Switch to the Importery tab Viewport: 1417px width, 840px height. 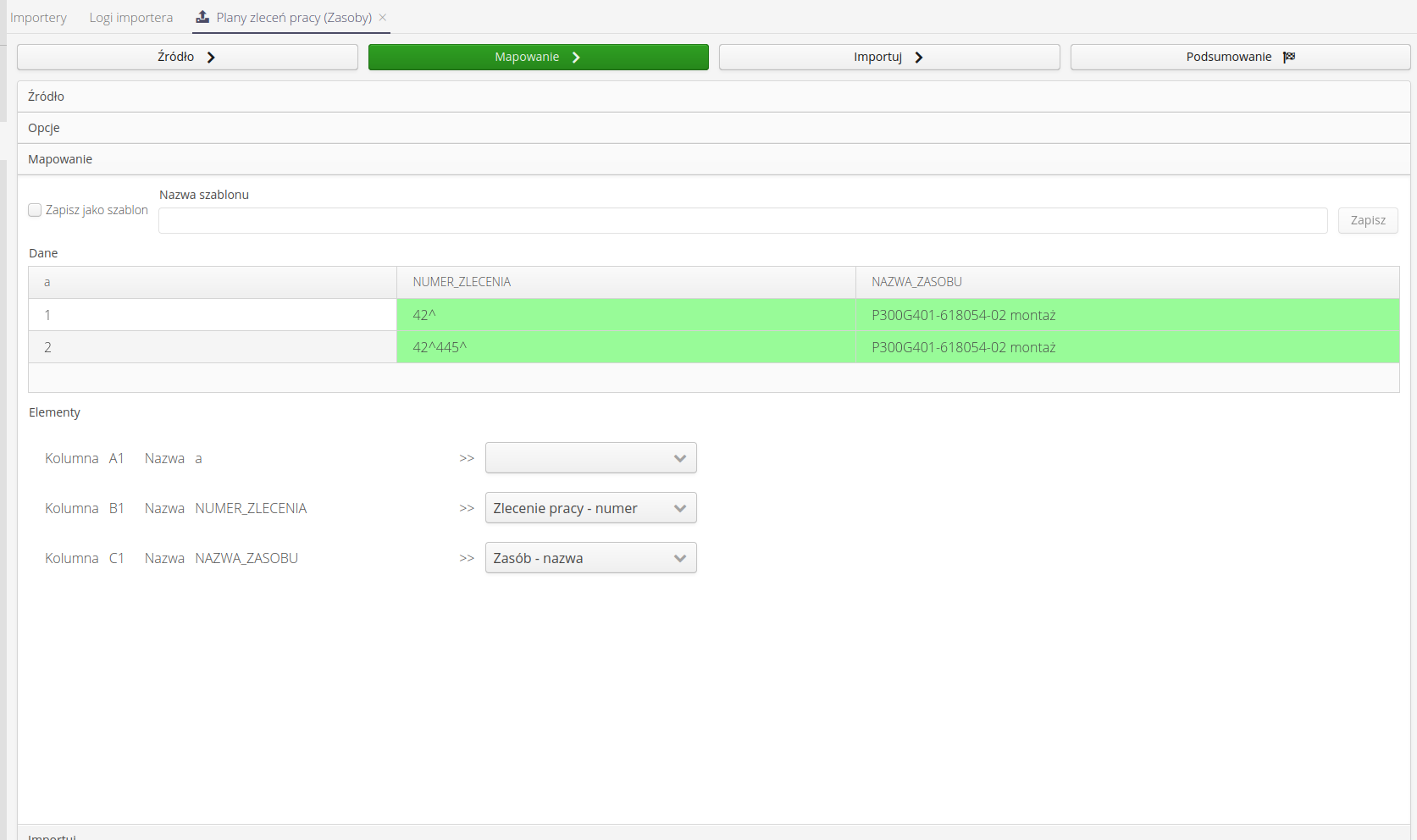point(38,18)
